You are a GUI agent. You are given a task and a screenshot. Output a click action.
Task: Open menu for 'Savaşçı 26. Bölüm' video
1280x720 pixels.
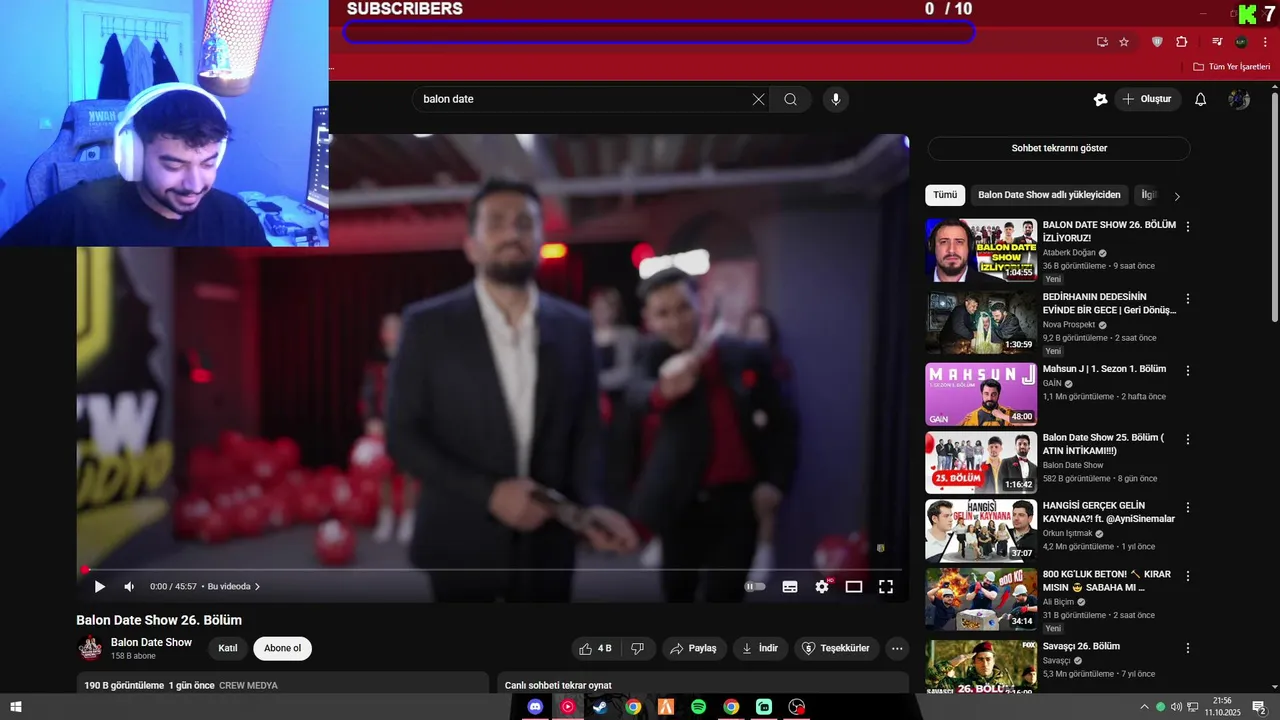coord(1188,647)
